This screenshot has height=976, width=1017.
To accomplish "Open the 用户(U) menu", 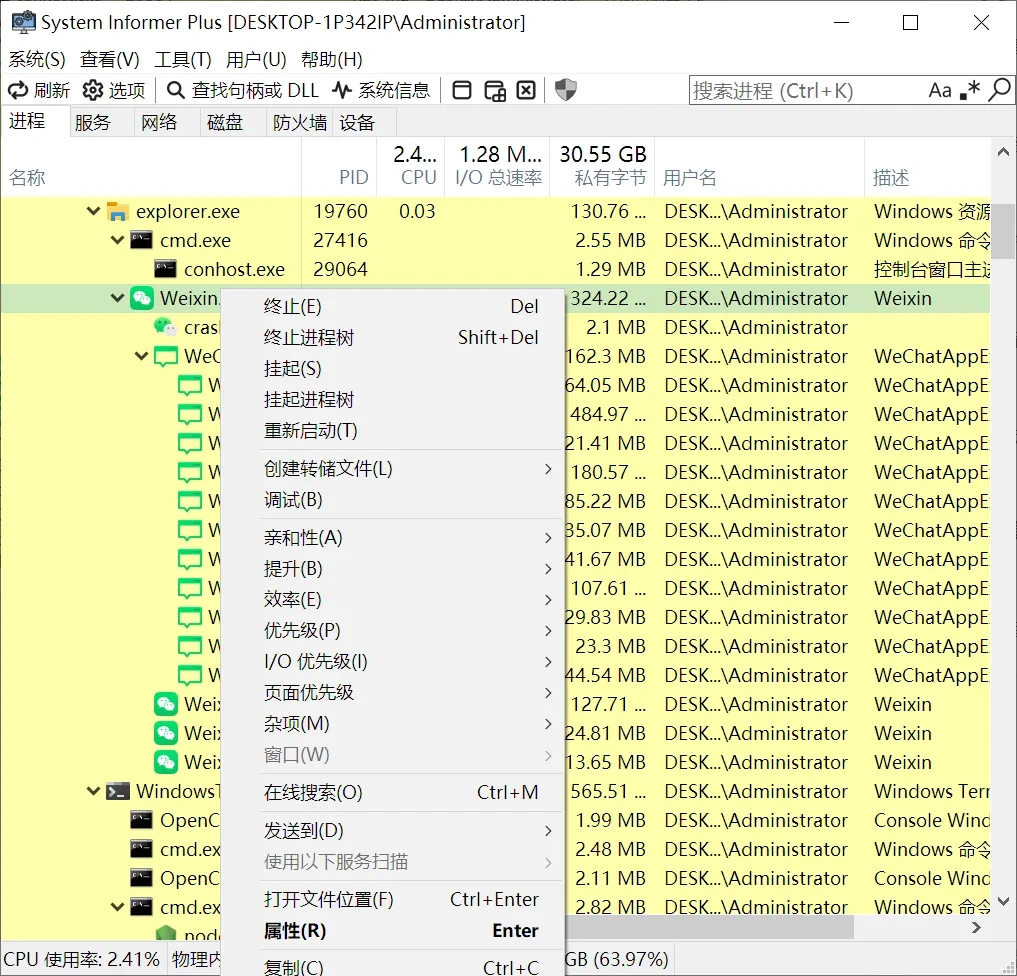I will click(256, 60).
